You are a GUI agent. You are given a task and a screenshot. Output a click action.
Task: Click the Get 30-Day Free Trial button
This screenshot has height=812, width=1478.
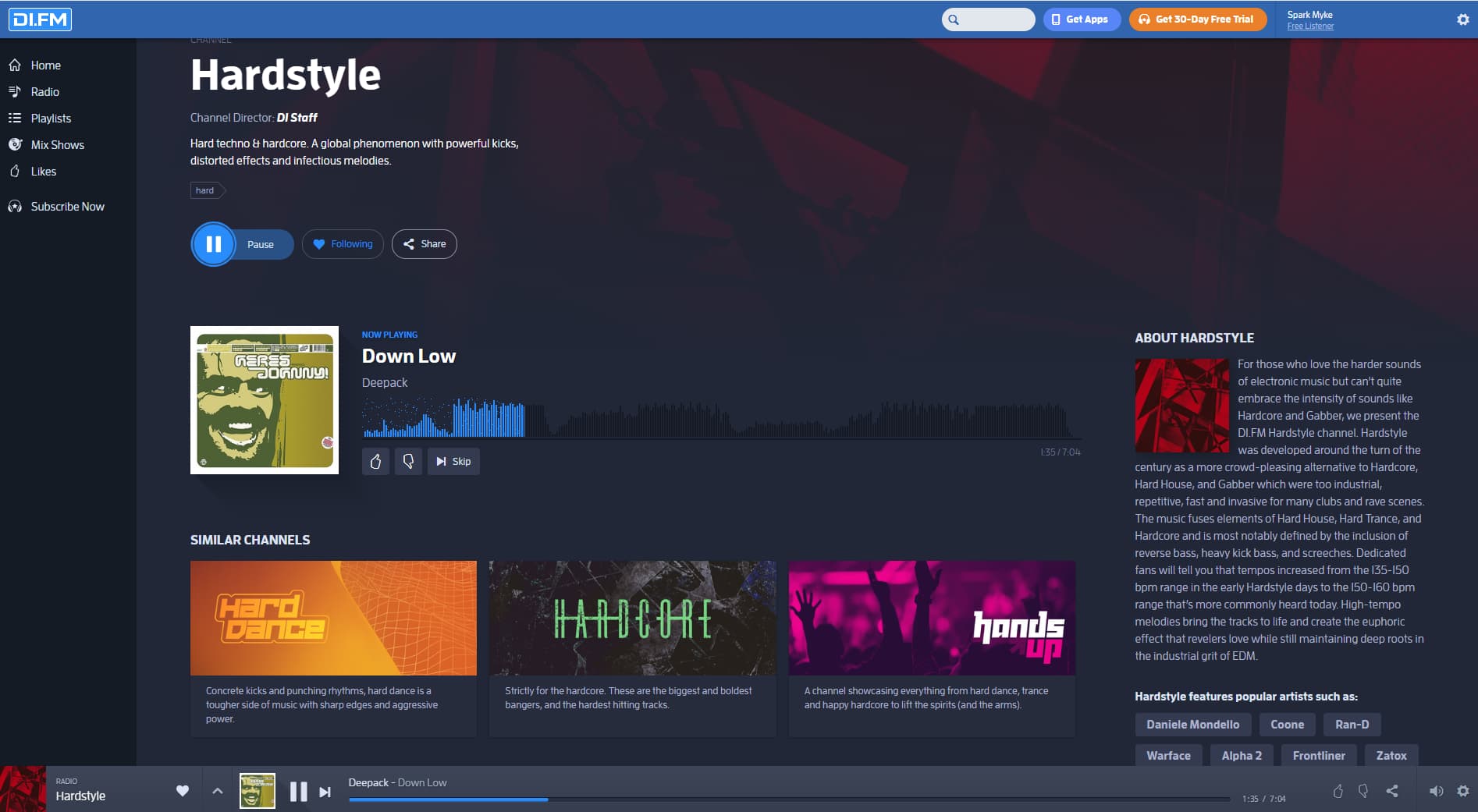click(1197, 20)
